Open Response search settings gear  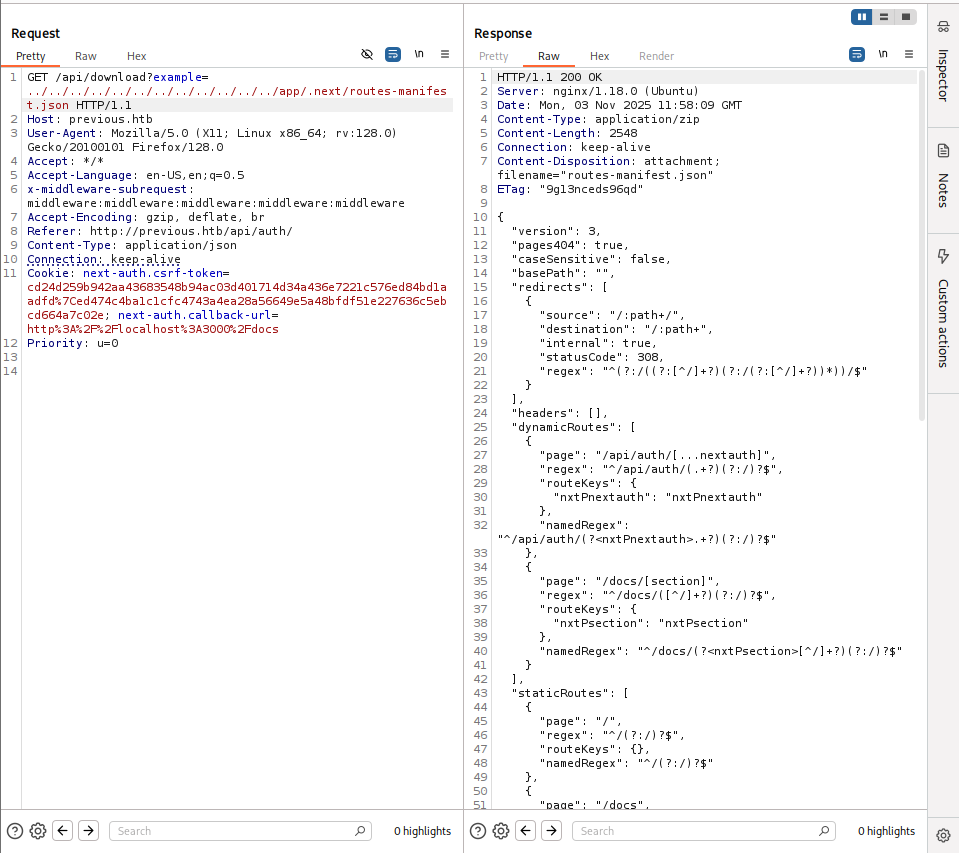501,831
